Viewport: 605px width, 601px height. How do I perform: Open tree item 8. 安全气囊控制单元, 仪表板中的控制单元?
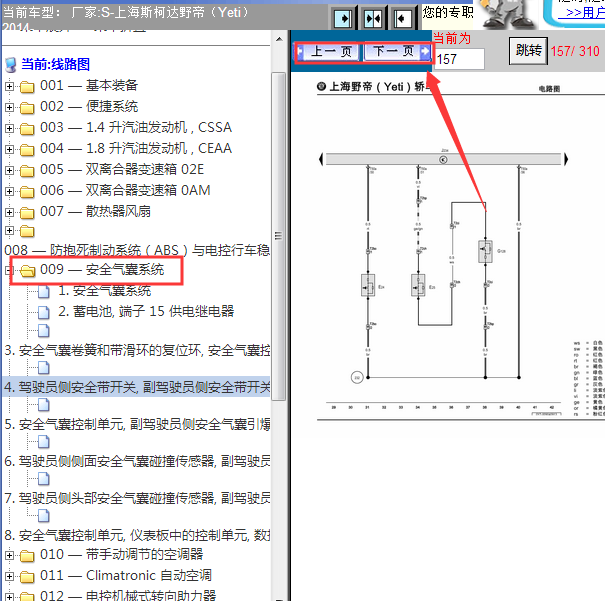pos(137,535)
